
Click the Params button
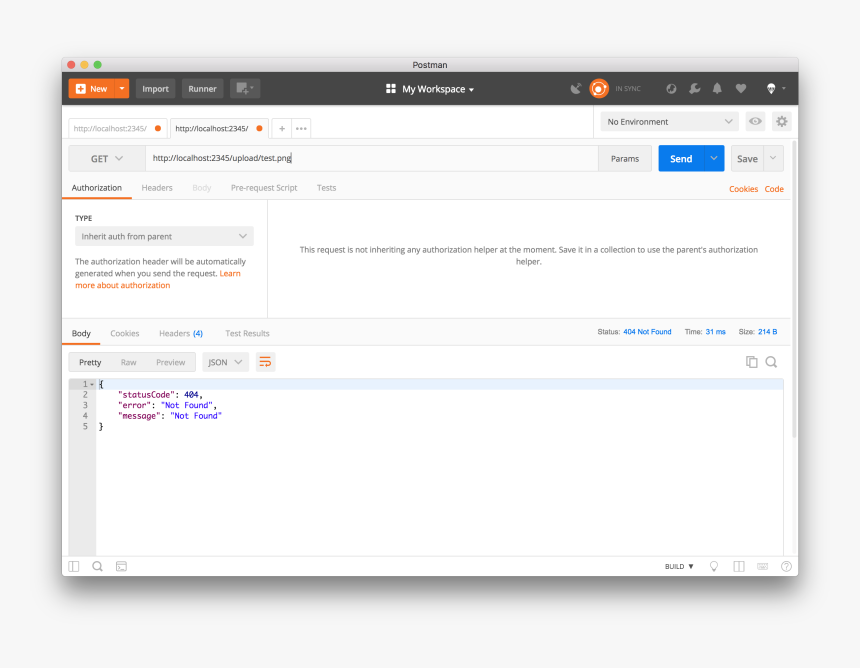pyautogui.click(x=625, y=158)
